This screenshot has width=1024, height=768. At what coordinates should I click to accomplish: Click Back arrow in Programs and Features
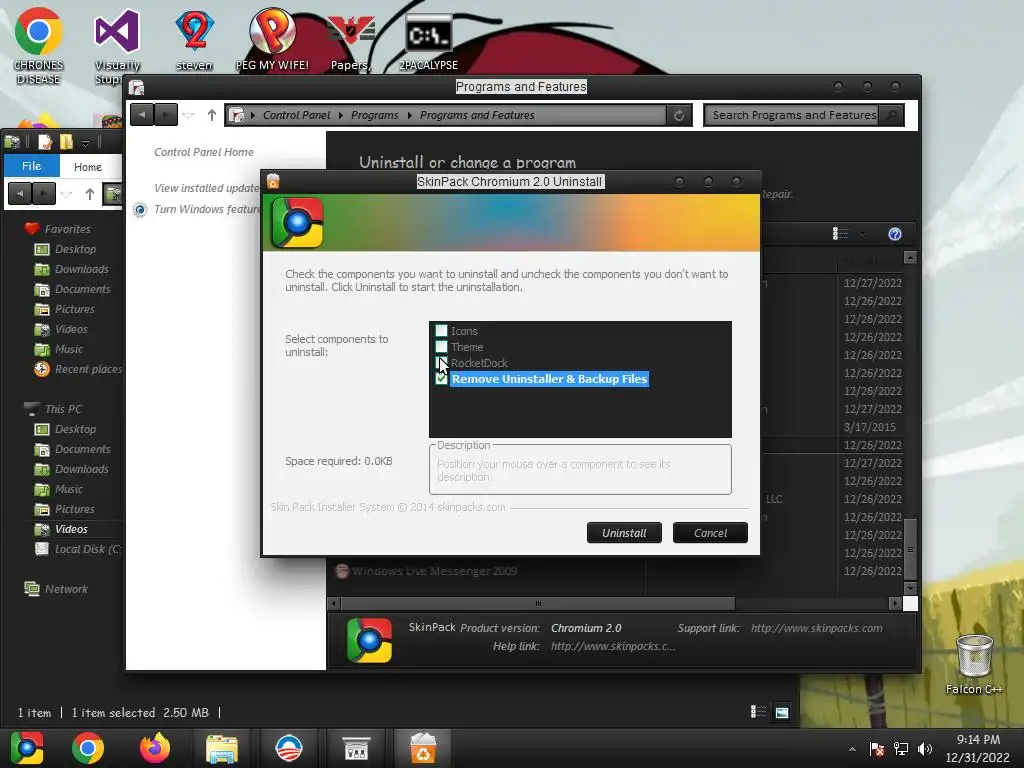[x=142, y=115]
